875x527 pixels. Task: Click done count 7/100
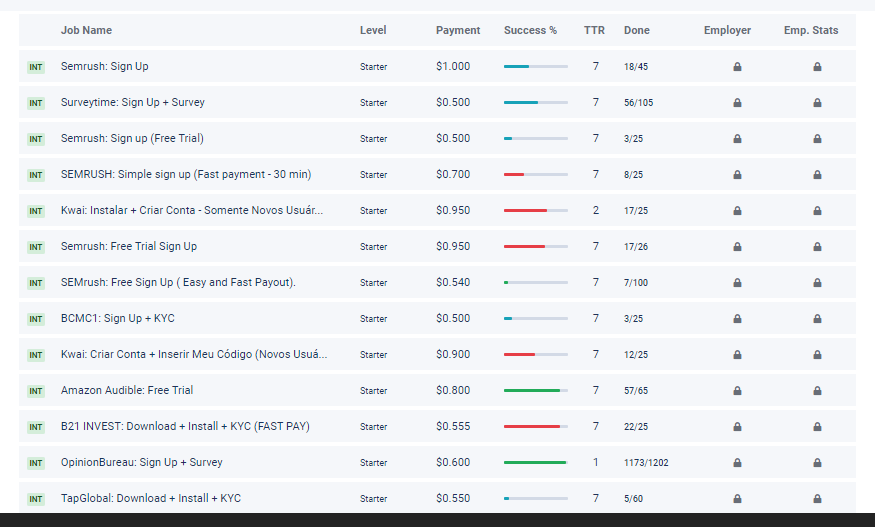[x=636, y=282]
